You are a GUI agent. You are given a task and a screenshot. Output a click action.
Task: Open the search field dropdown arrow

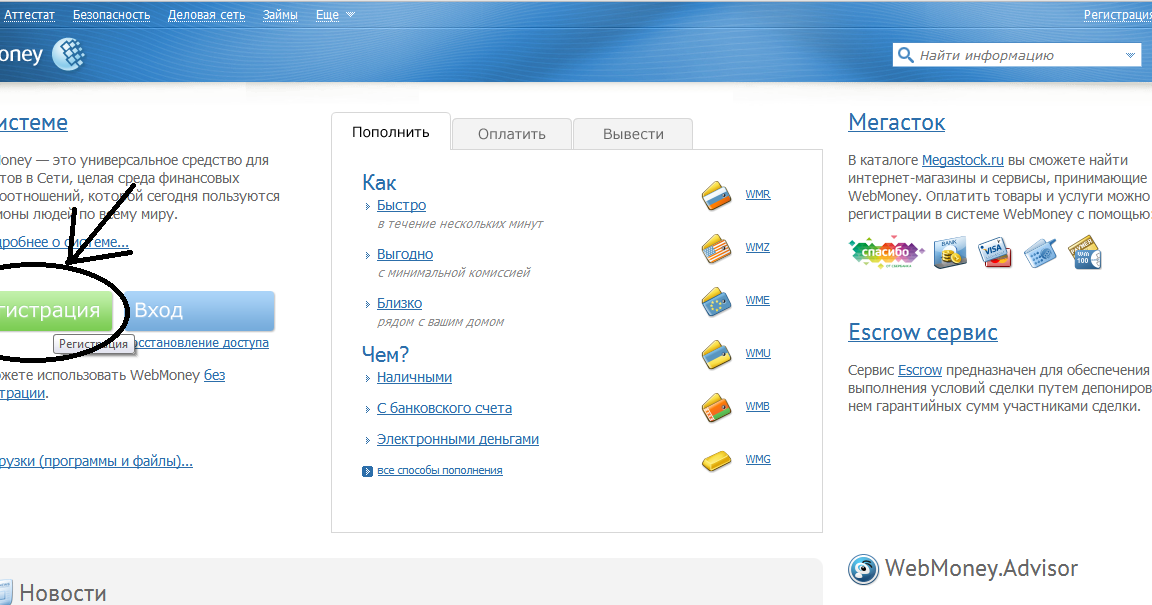[1130, 55]
